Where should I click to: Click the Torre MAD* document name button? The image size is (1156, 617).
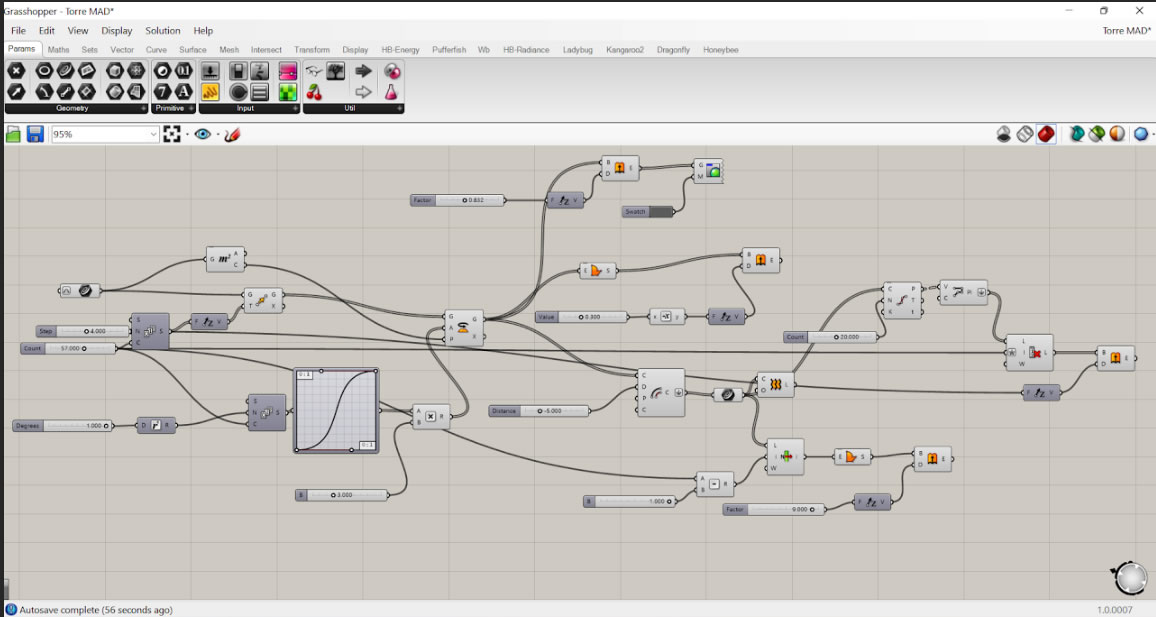[1125, 31]
